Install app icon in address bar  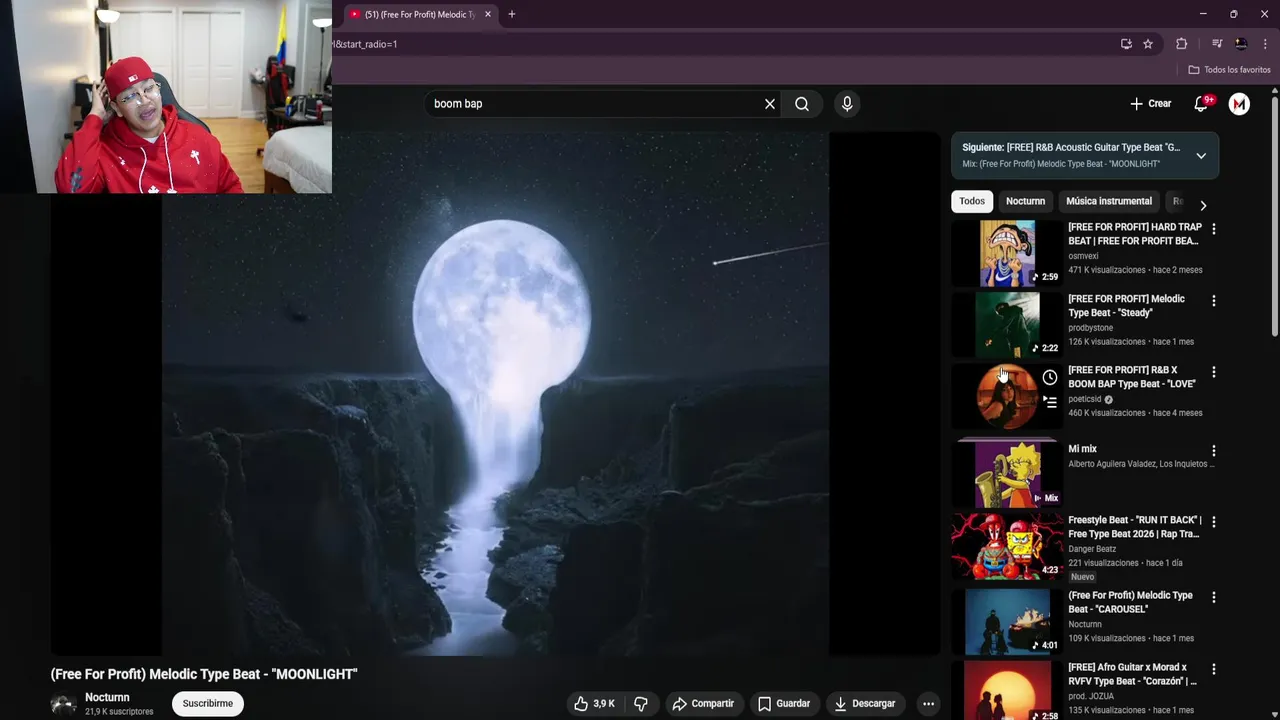tap(1126, 44)
